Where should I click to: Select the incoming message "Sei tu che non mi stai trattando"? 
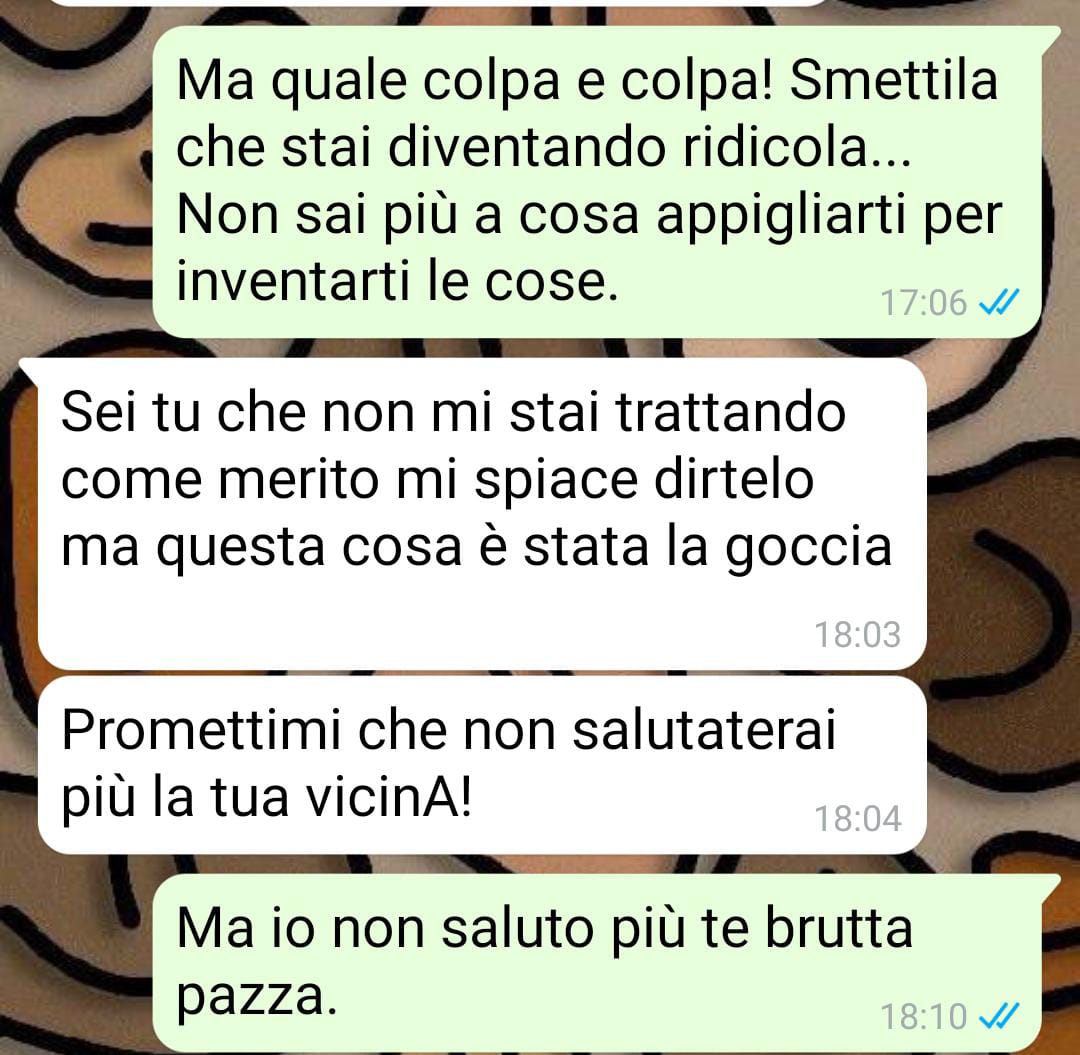pyautogui.click(x=481, y=514)
